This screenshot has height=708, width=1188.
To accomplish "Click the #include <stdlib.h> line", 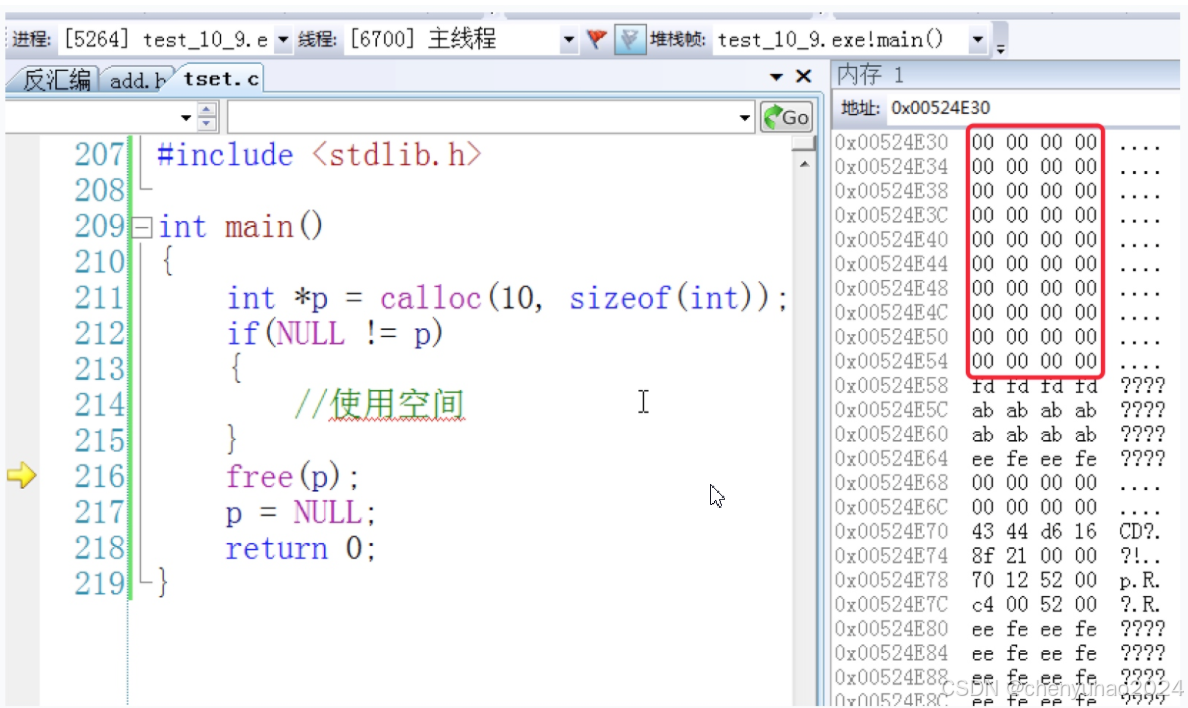I will pyautogui.click(x=319, y=155).
